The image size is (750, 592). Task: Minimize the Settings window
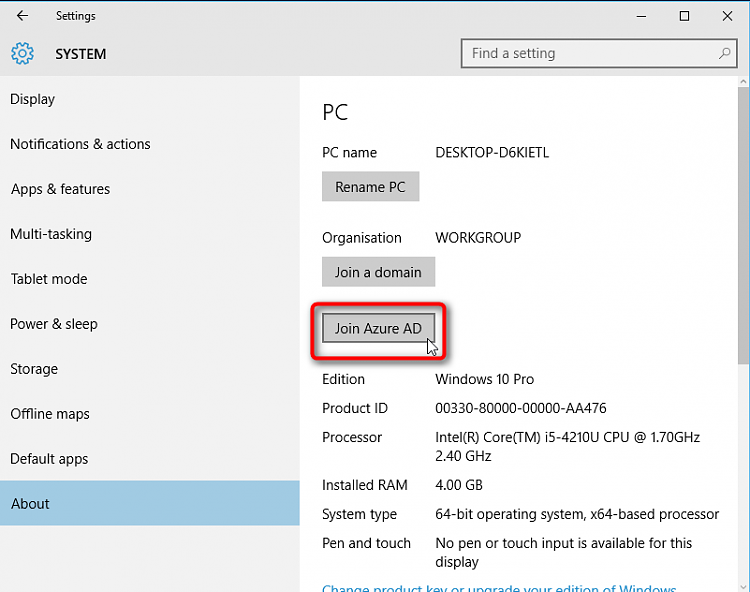[x=641, y=16]
